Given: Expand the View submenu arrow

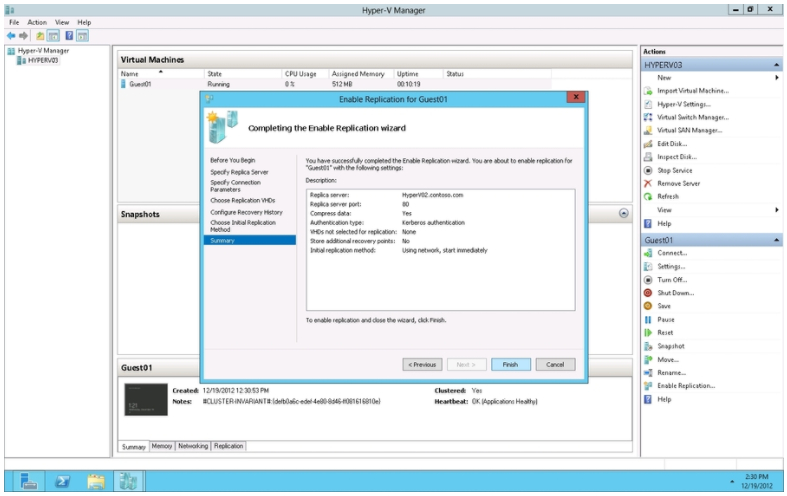Looking at the screenshot, I should (776, 210).
